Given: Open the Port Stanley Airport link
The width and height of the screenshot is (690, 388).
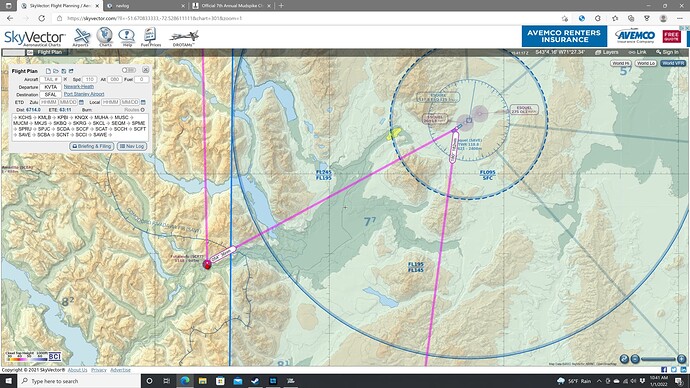Looking at the screenshot, I should (84, 94).
